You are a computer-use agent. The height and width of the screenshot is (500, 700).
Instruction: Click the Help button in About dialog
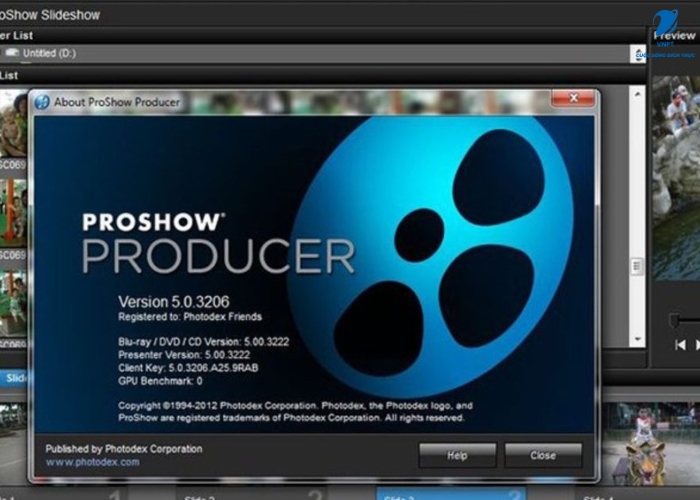click(457, 455)
